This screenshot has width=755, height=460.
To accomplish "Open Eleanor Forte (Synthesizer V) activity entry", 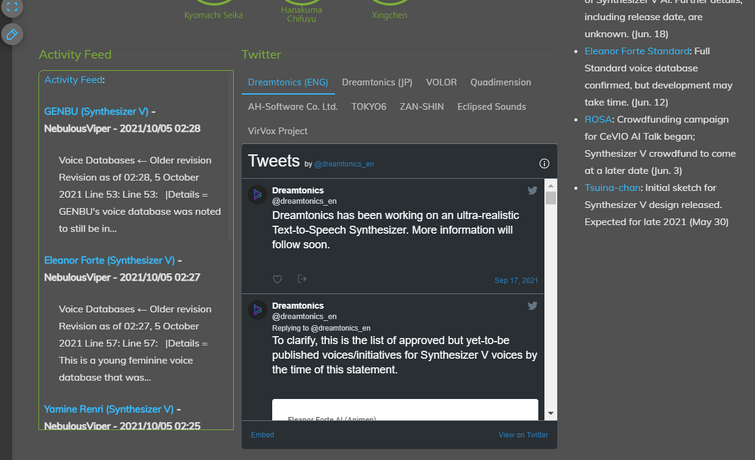I will pyautogui.click(x=109, y=260).
